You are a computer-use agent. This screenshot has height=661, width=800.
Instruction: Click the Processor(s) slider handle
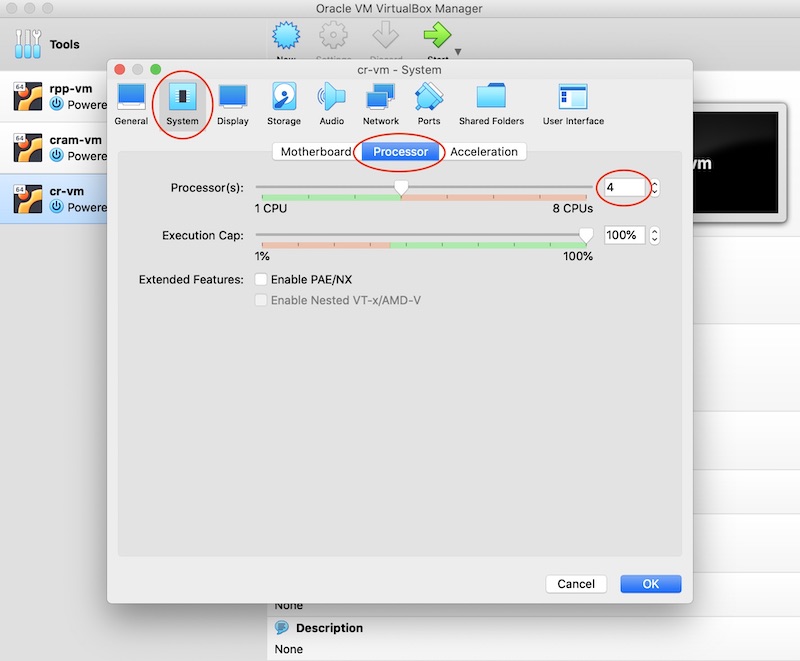401,187
